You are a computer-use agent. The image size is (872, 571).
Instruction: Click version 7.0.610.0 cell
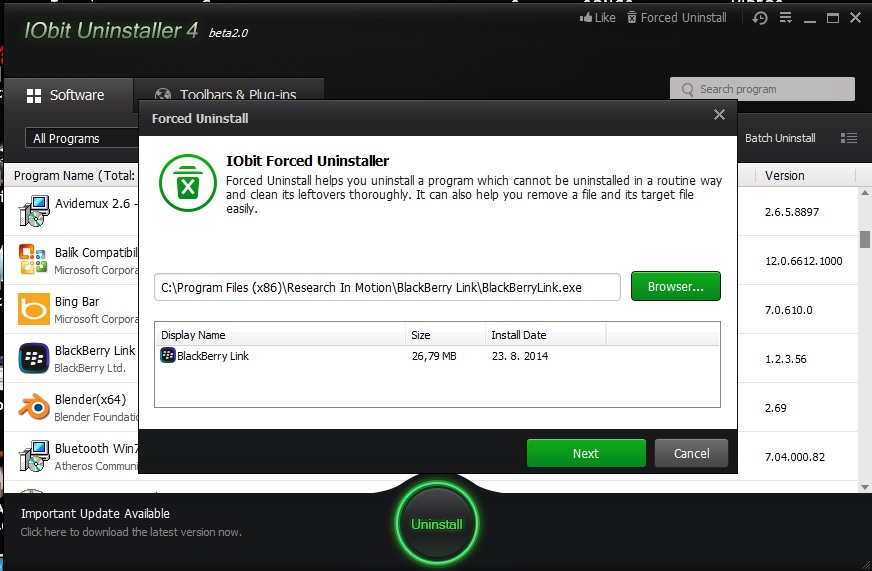click(x=789, y=310)
